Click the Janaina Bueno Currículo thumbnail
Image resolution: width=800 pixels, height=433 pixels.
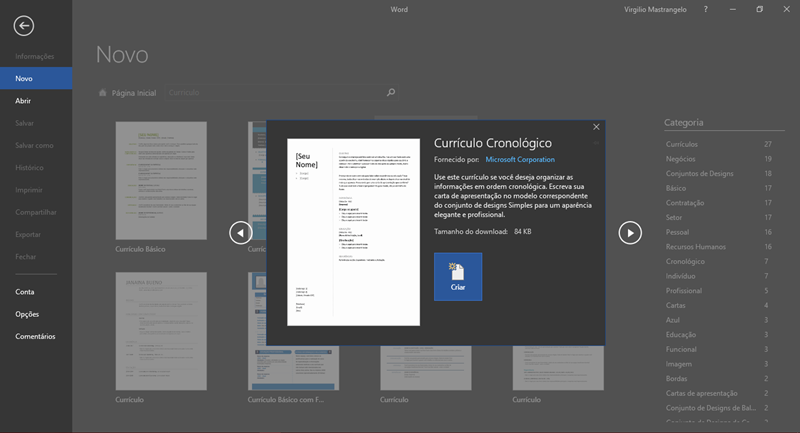click(x=161, y=331)
